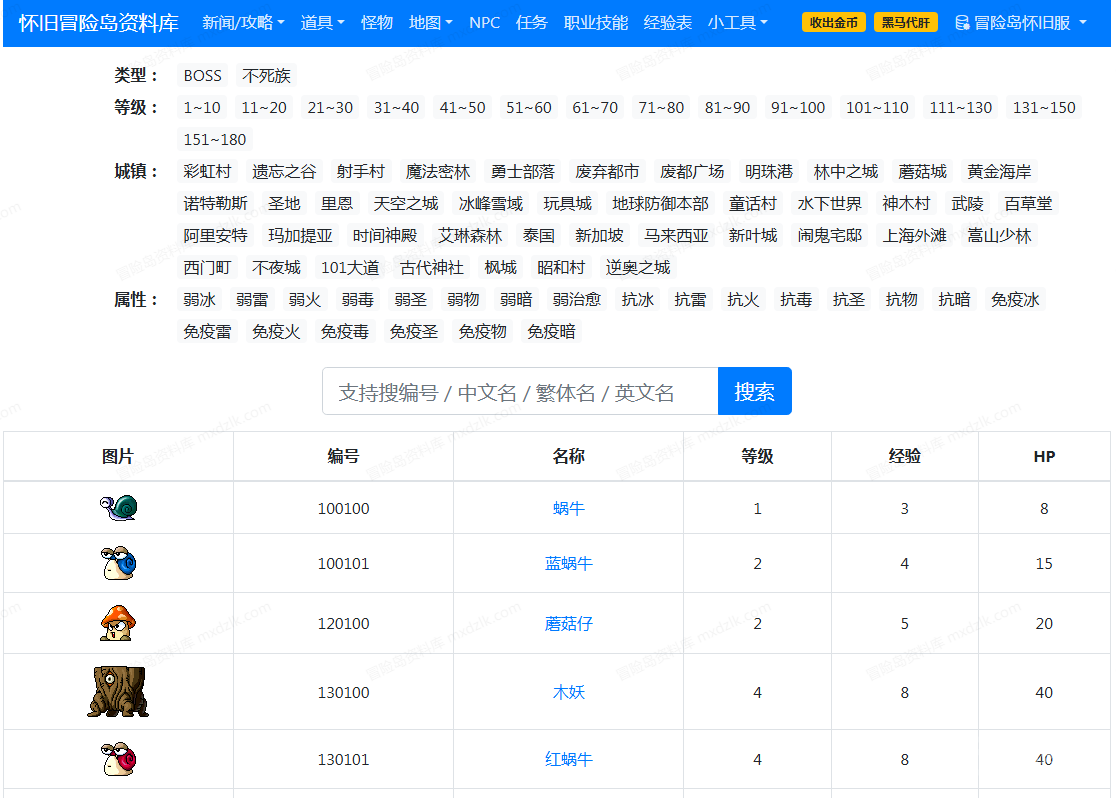The height and width of the screenshot is (798, 1116).
Task: Select level range 151~180
Action: pyautogui.click(x=215, y=140)
